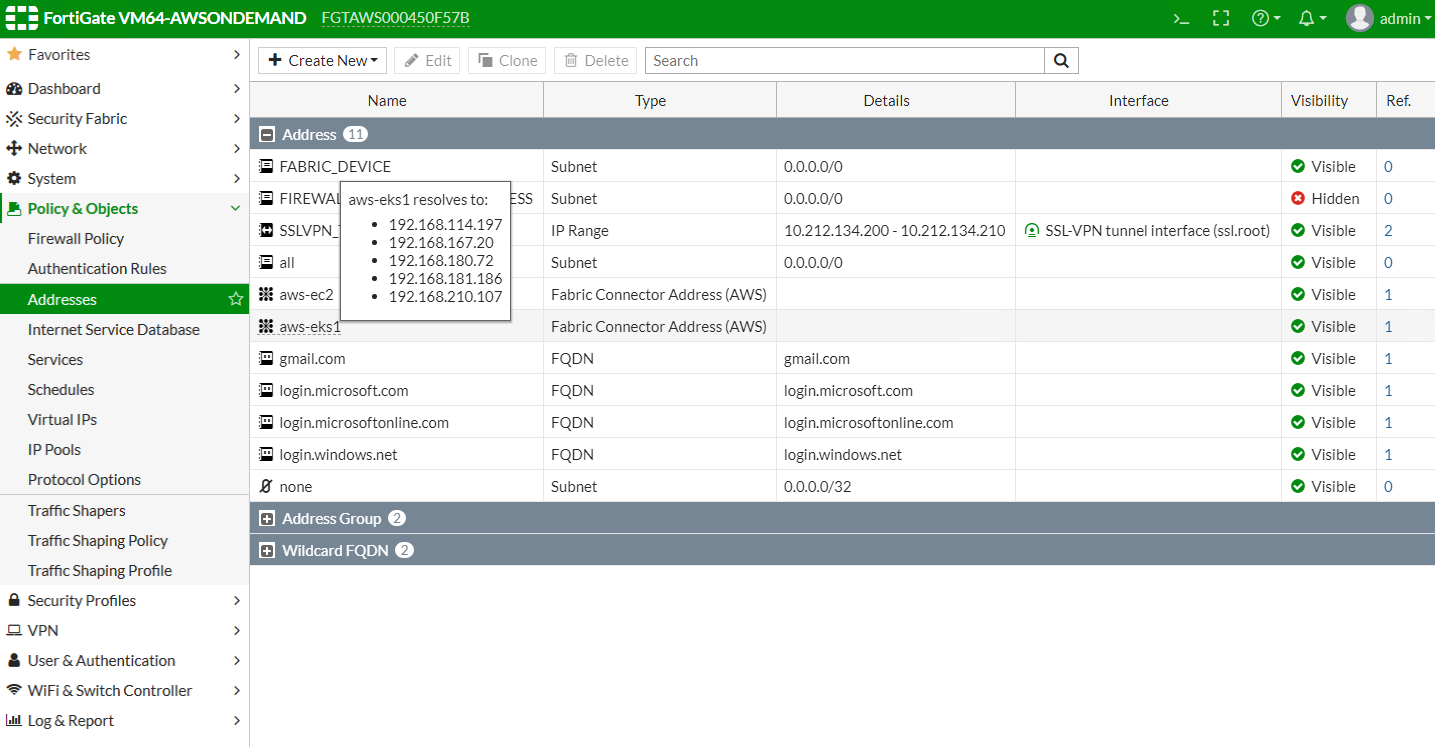This screenshot has width=1435, height=747.
Task: Click the Edit button
Action: 428,61
